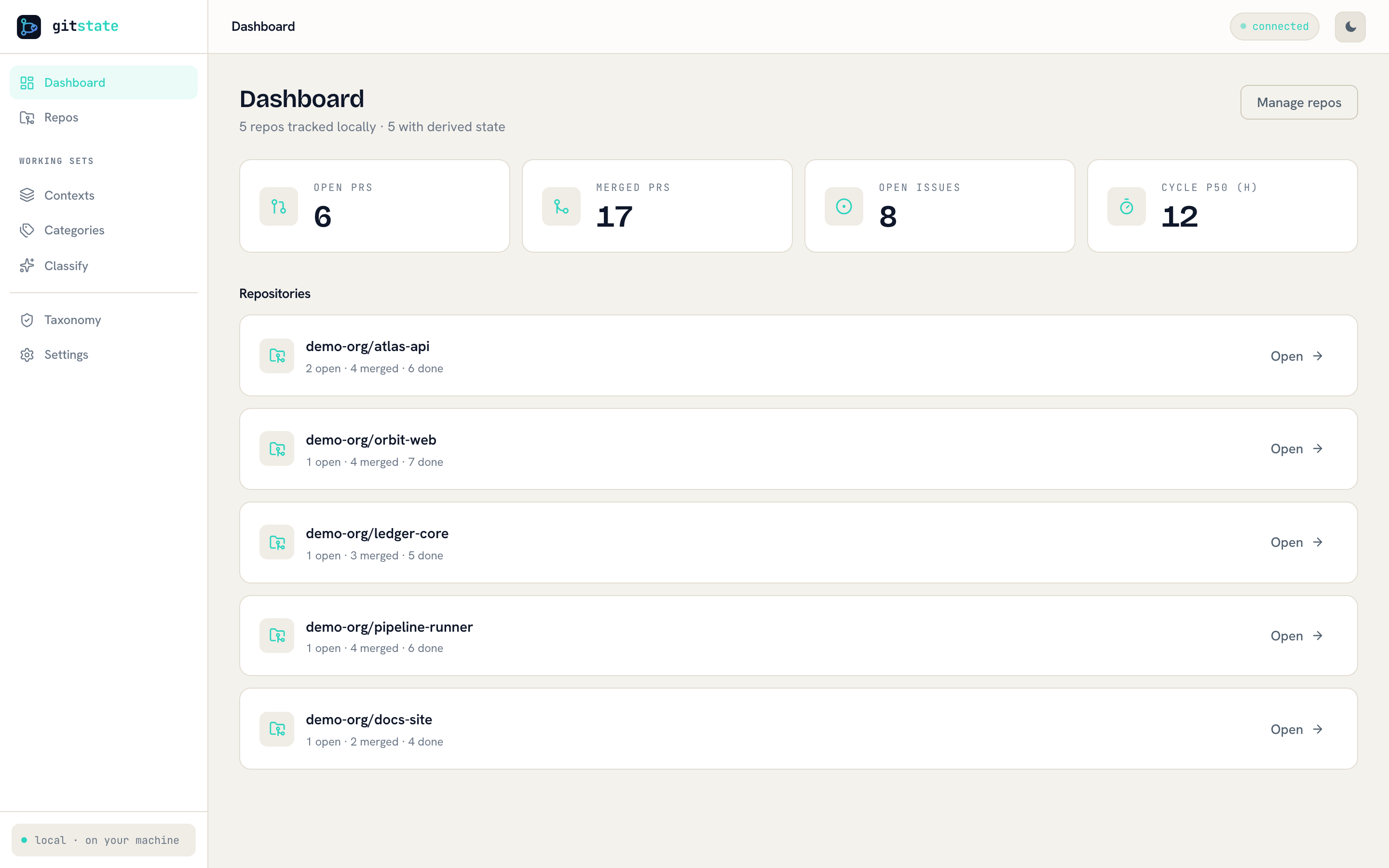Click "2 open · 4 merged · 6 done" text
This screenshot has height=868, width=1389.
click(374, 368)
